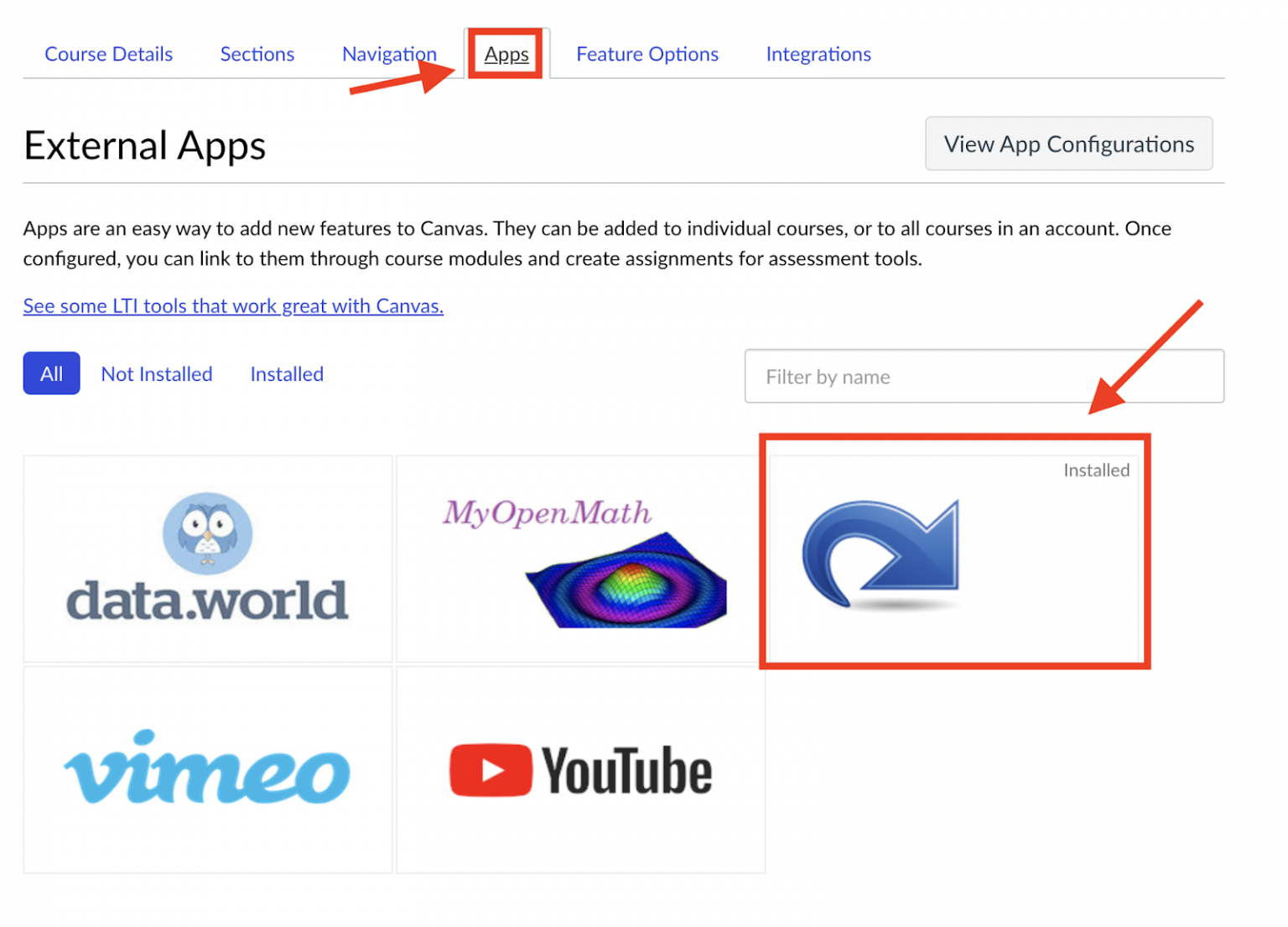
Task: Select the YouTube app icon
Action: coord(580,768)
